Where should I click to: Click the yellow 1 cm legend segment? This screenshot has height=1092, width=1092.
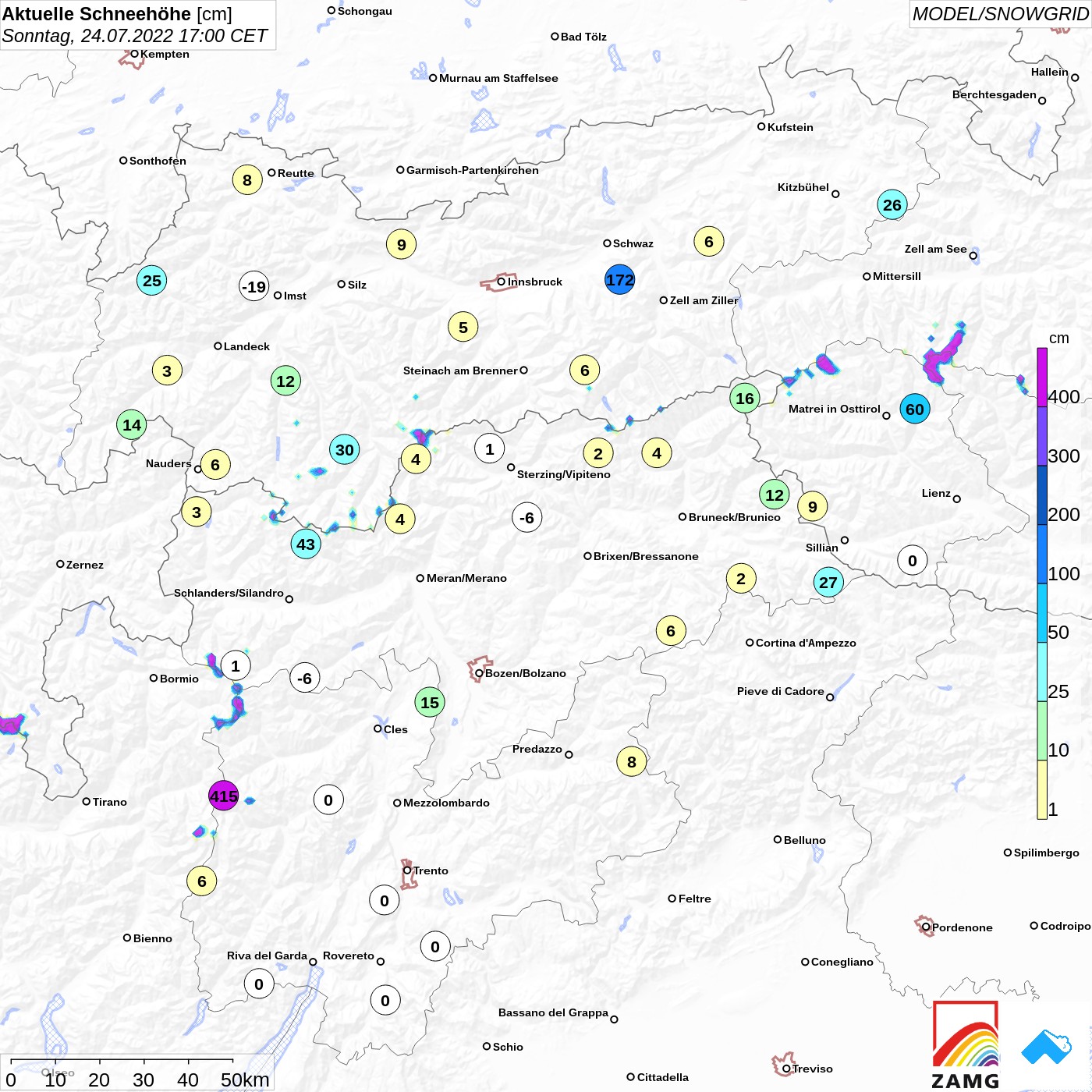1042,789
